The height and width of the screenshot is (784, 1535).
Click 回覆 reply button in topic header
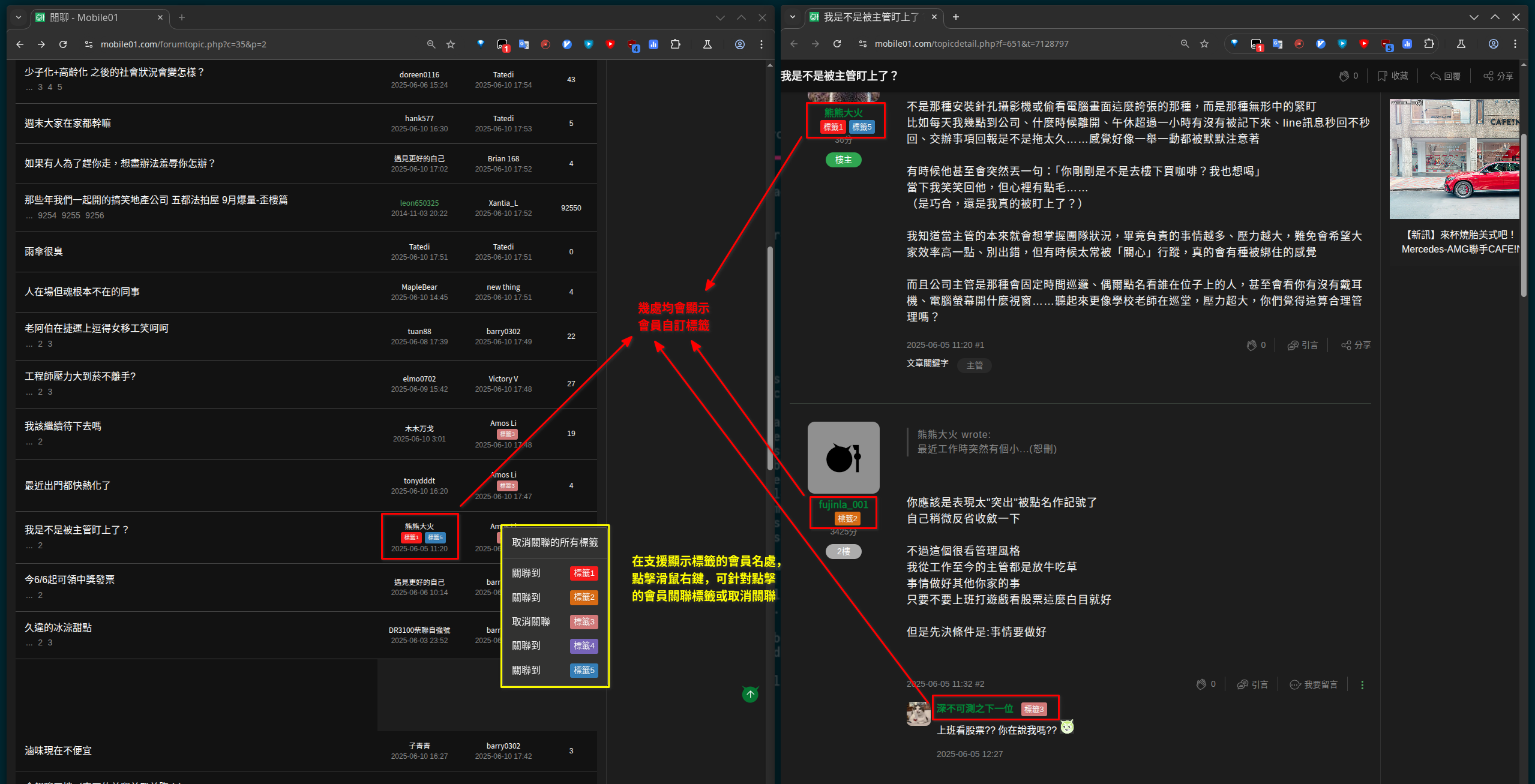1445,76
